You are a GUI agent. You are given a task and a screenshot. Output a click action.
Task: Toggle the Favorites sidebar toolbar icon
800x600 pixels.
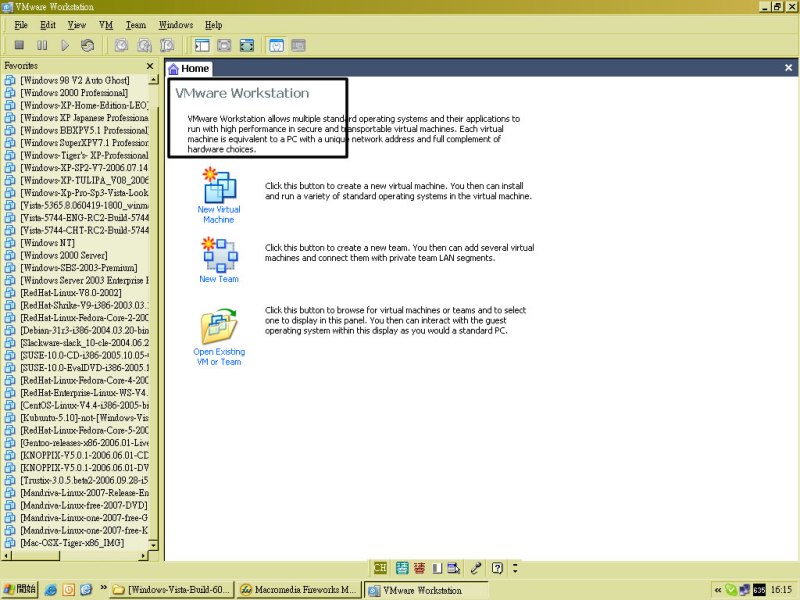[202, 45]
